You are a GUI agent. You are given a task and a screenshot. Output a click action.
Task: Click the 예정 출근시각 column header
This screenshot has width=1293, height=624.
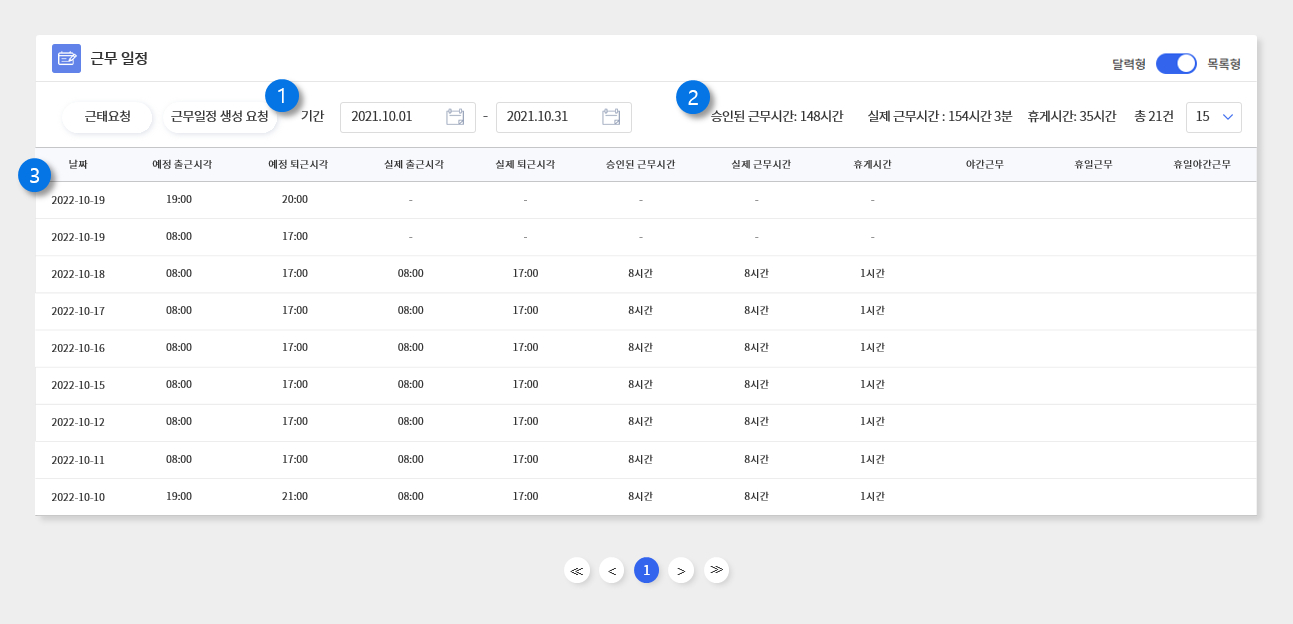click(182, 164)
